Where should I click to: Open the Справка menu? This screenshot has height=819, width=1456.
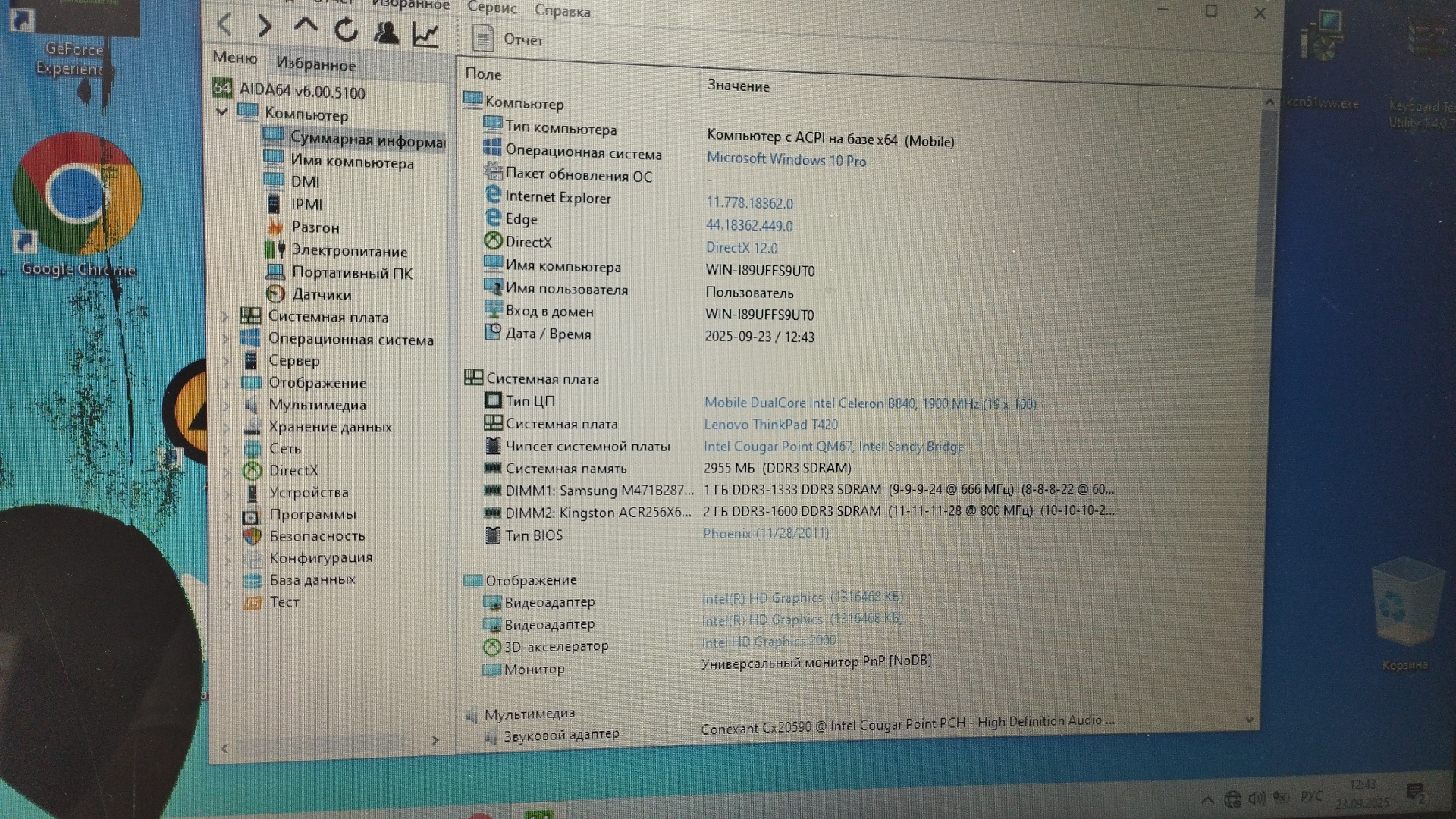tap(562, 11)
